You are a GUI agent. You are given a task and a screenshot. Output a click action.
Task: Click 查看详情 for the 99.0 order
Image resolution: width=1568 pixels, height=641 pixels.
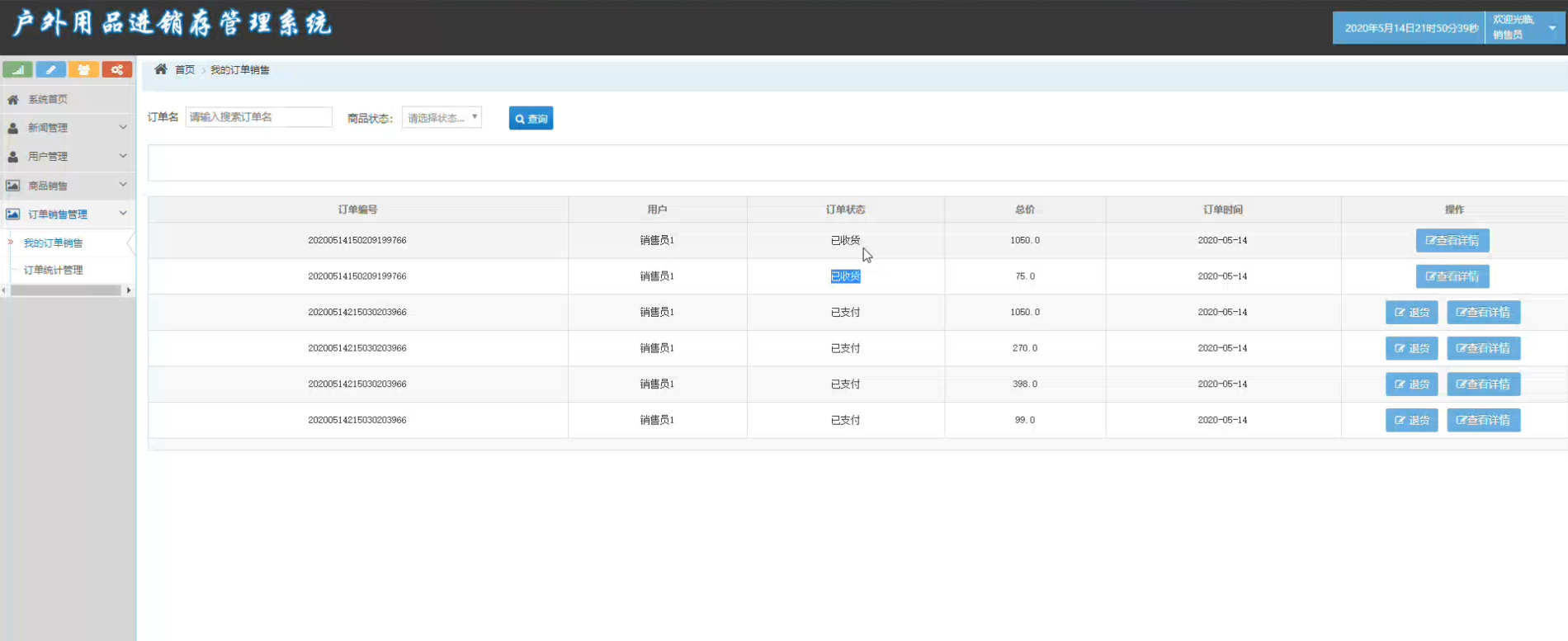[x=1483, y=420]
